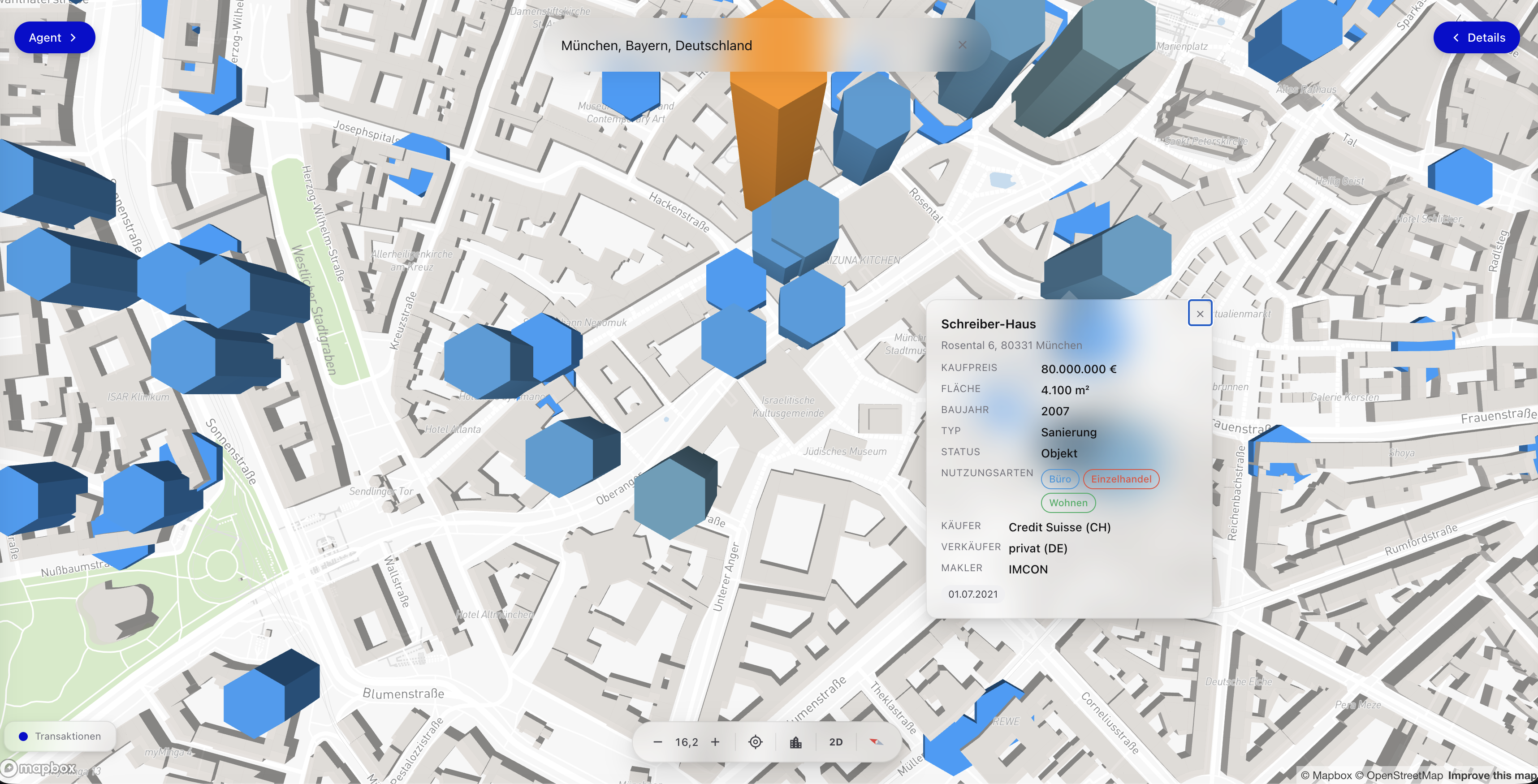Close the Schreiber-Haus info card

(1200, 313)
